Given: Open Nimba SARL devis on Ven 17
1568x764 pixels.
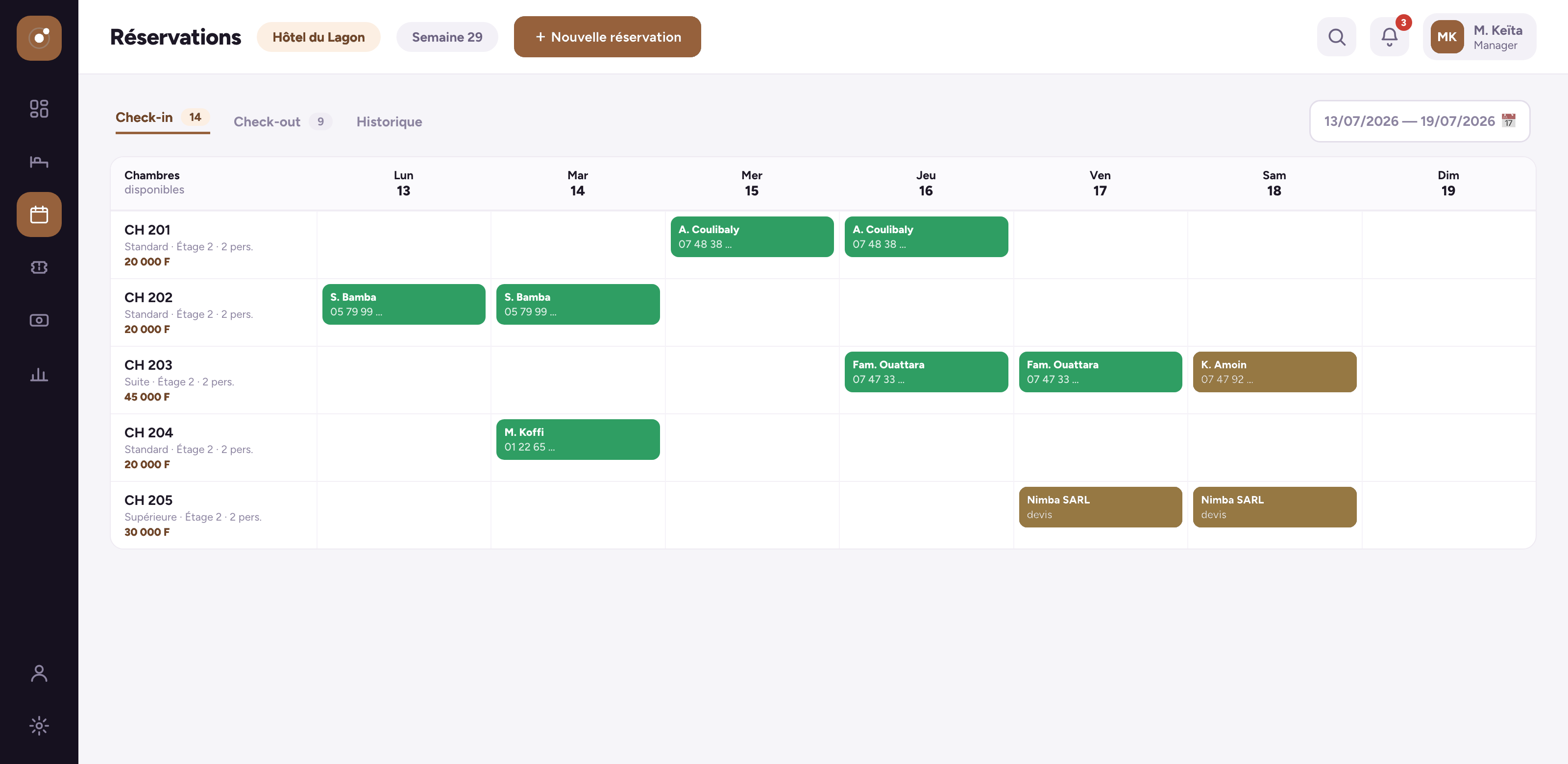Looking at the screenshot, I should pos(1101,507).
